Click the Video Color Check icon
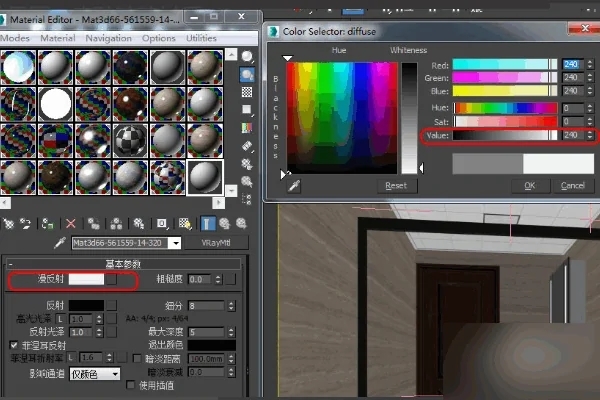Screen dimensions: 600x400 [x=247, y=128]
